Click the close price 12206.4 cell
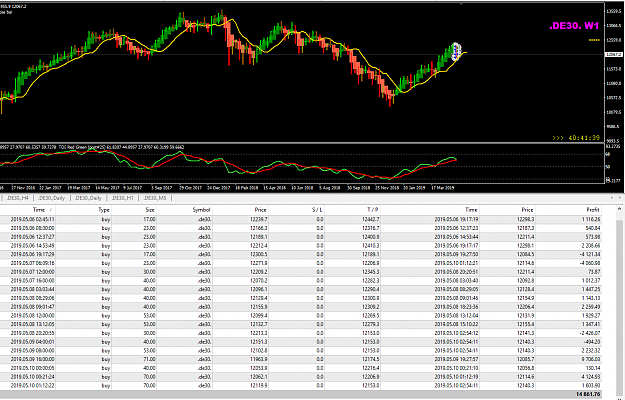Viewport: 625px width, 400px height. (x=526, y=307)
